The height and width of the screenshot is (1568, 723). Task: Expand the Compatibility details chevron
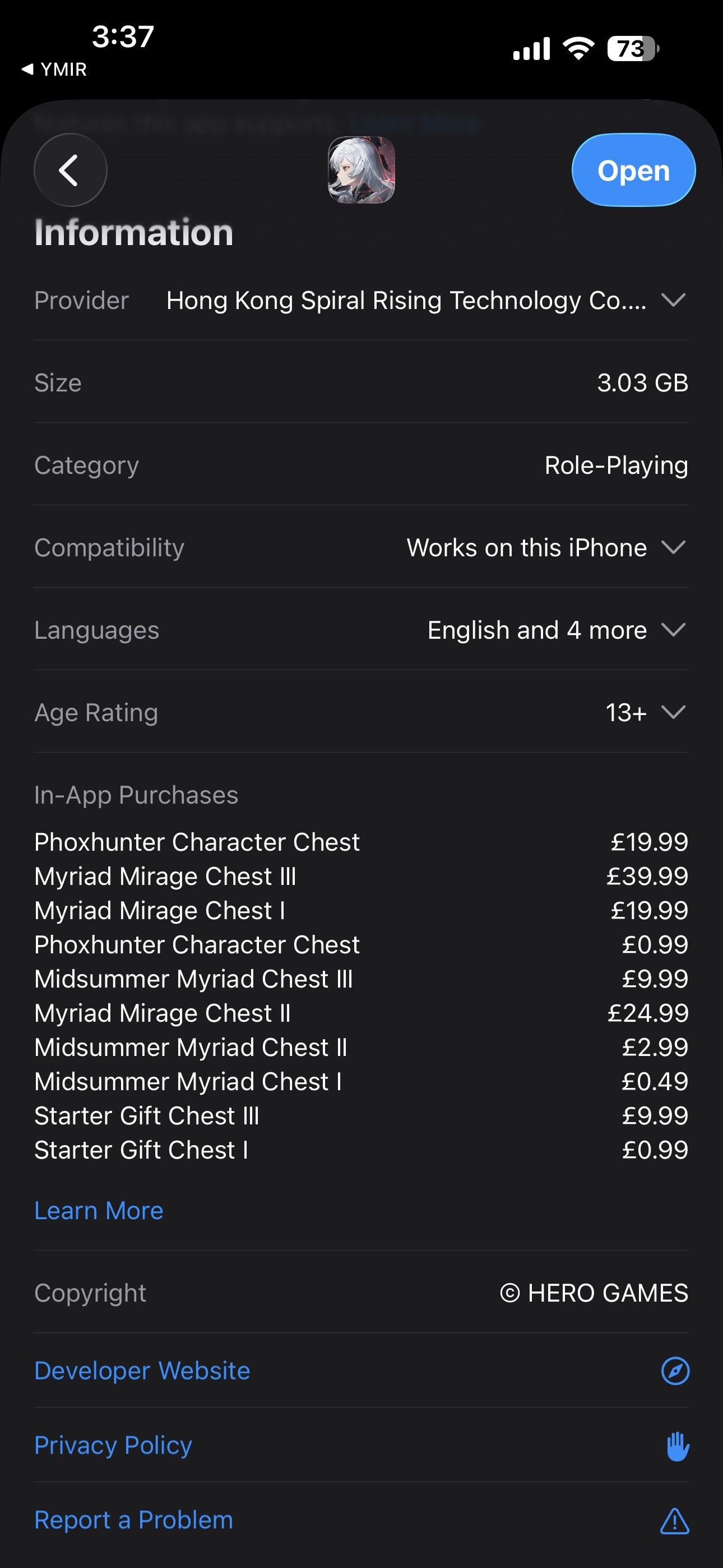click(673, 547)
